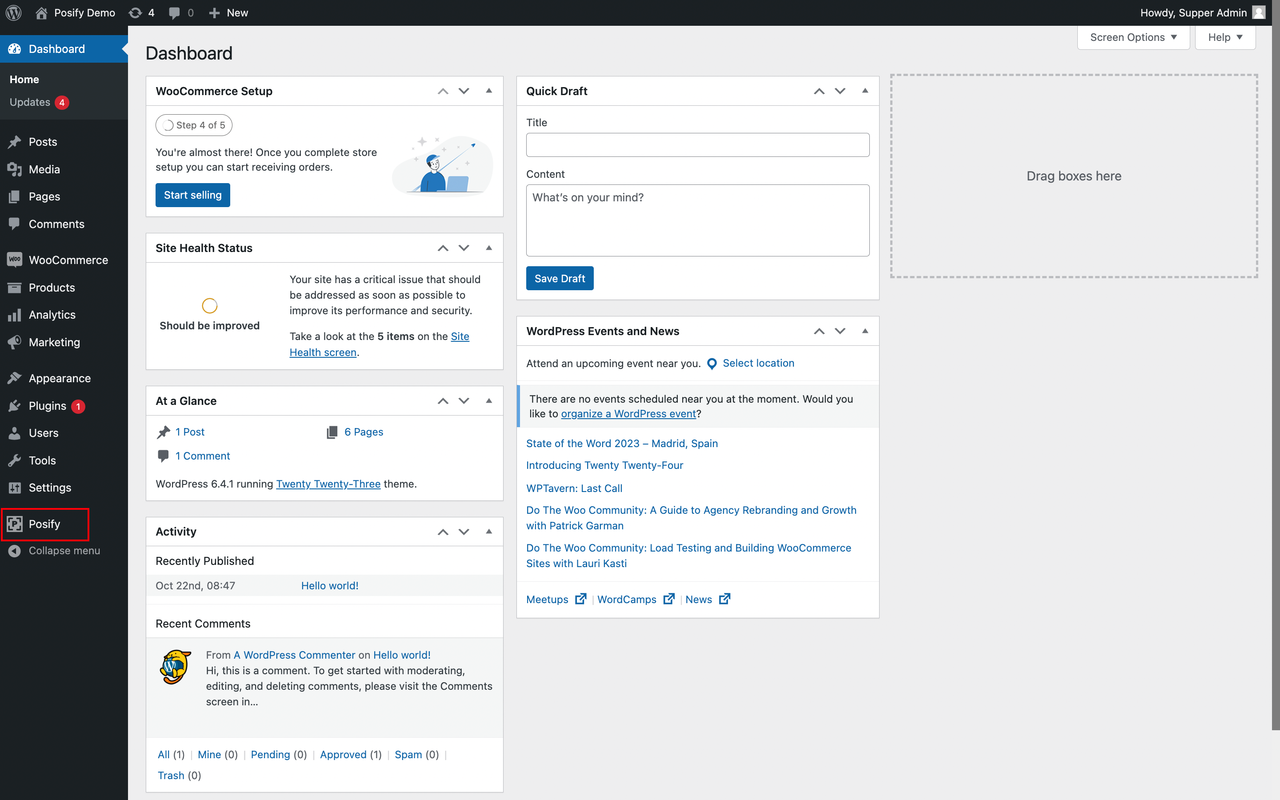Click the Pages icon in sidebar

coord(14,197)
